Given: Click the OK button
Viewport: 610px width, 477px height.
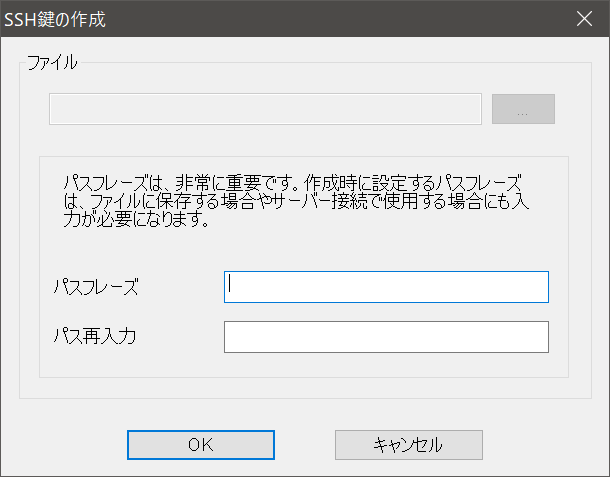Looking at the screenshot, I should (201, 445).
